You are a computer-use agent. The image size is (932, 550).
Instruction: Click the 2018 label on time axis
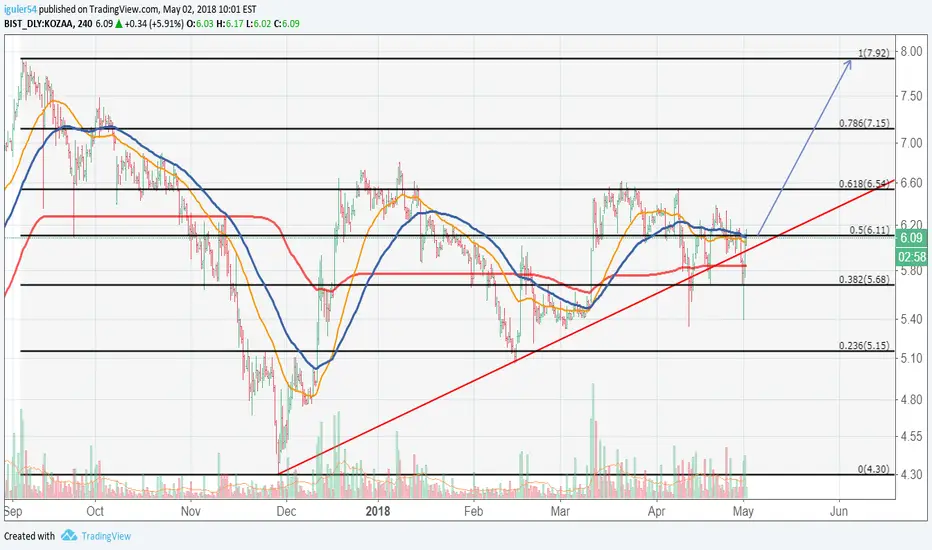(x=378, y=511)
